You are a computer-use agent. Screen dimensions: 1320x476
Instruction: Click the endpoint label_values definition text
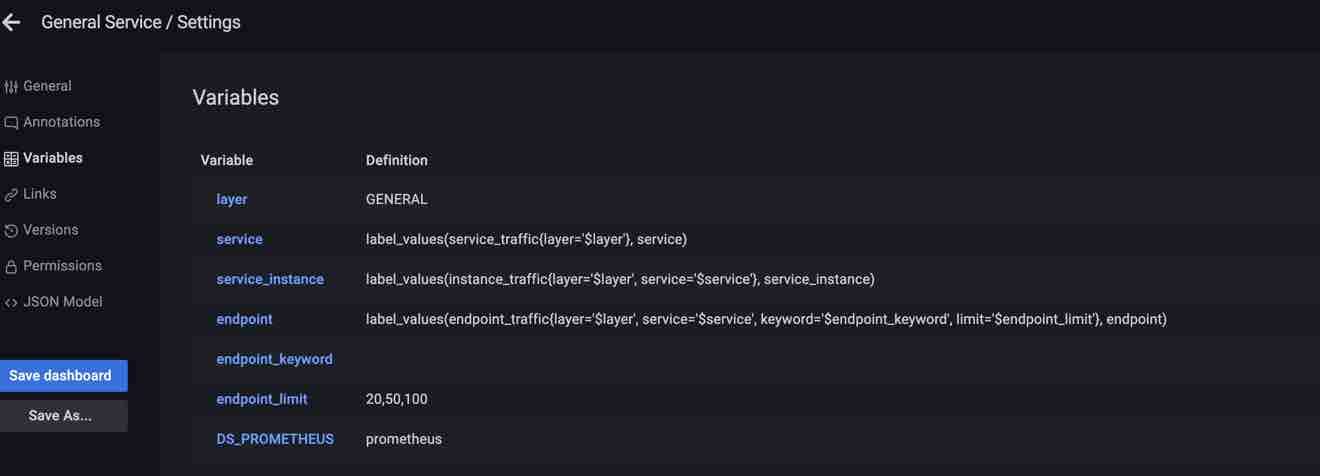[x=766, y=319]
